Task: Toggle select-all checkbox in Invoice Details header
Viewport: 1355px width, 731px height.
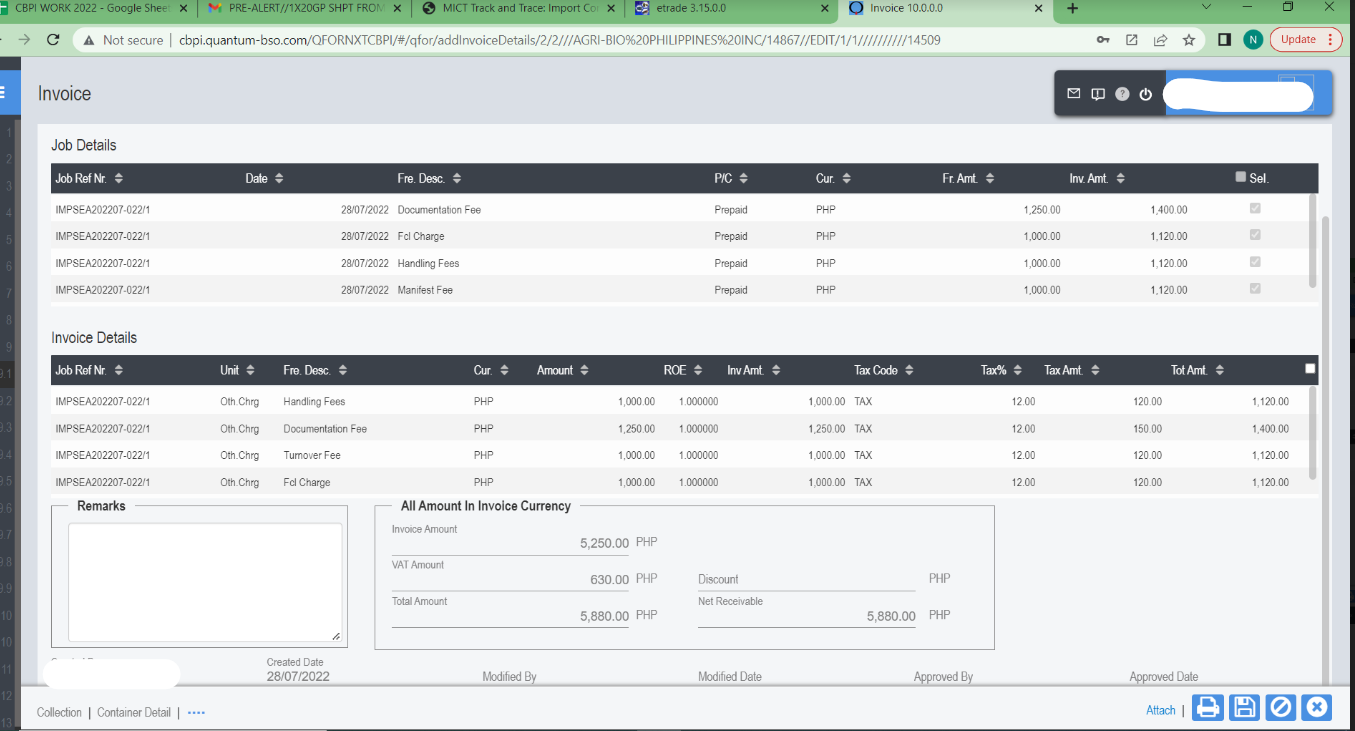Action: (1311, 369)
